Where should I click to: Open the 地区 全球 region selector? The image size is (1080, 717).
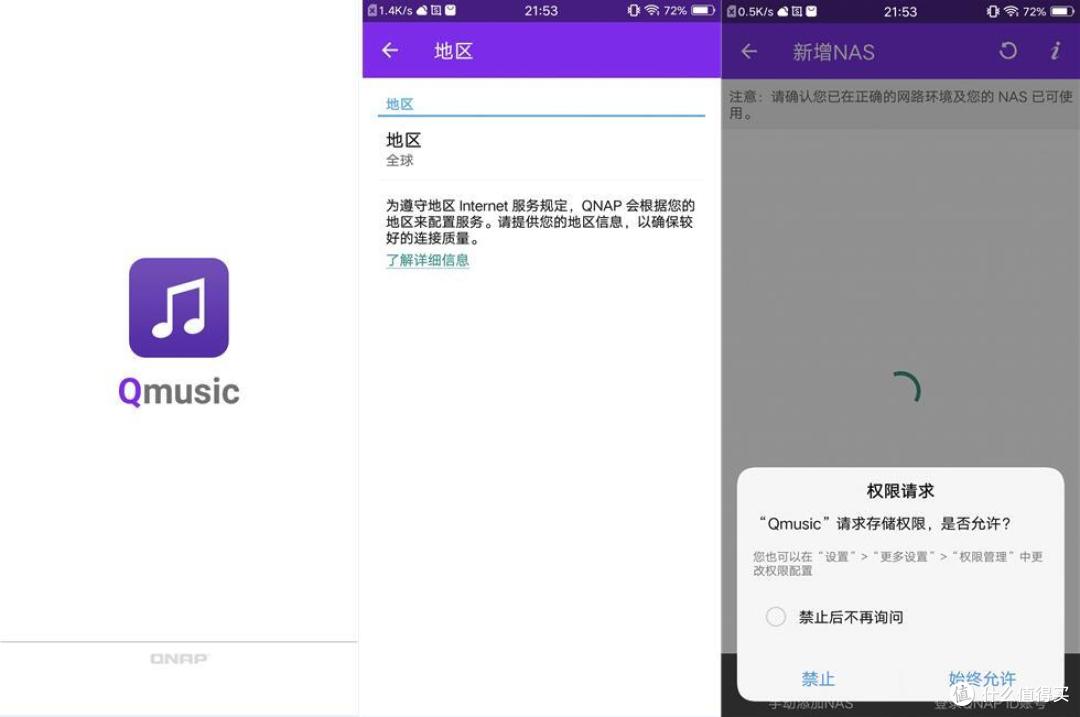(x=541, y=149)
